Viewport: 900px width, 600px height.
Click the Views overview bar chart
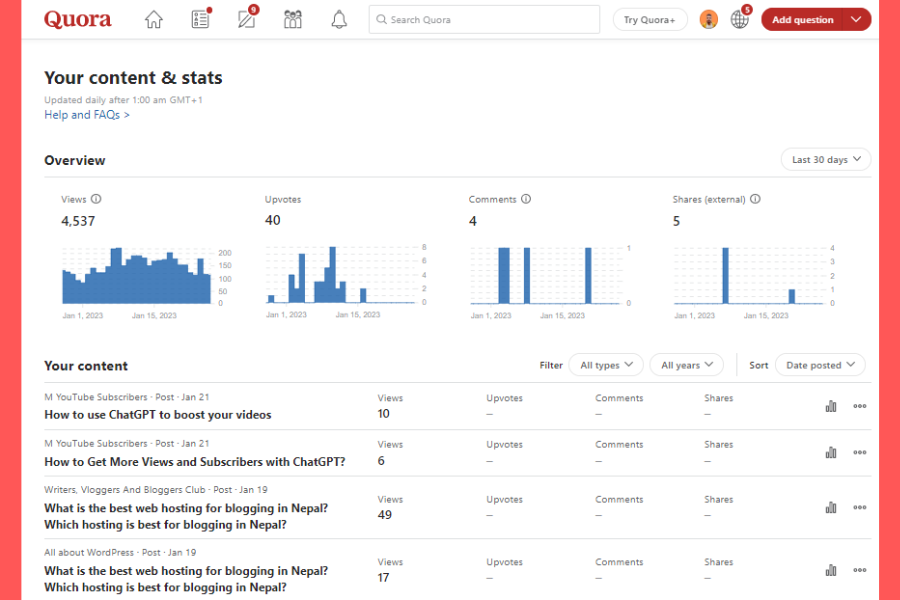coord(137,276)
